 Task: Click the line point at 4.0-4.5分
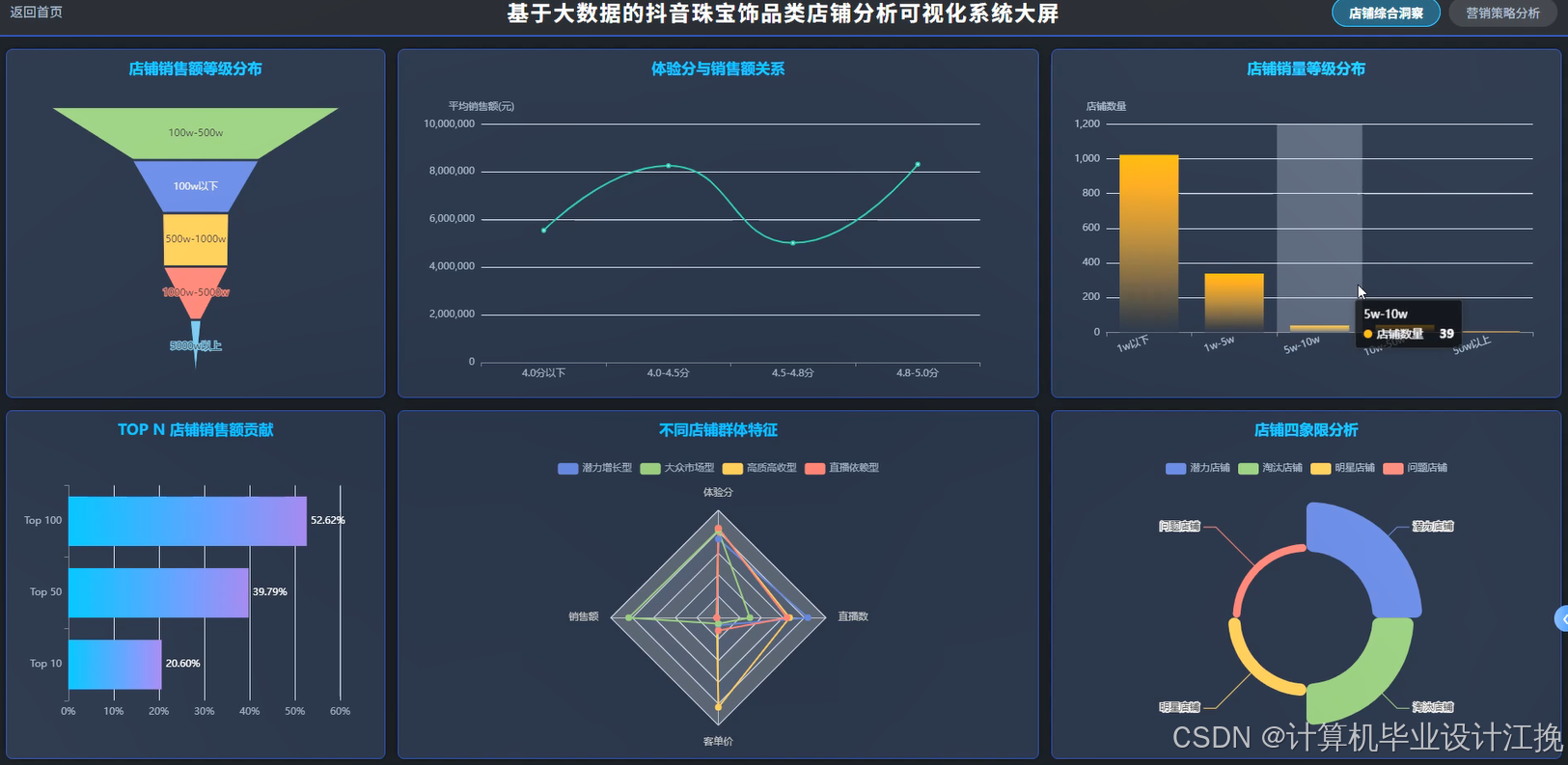[669, 166]
